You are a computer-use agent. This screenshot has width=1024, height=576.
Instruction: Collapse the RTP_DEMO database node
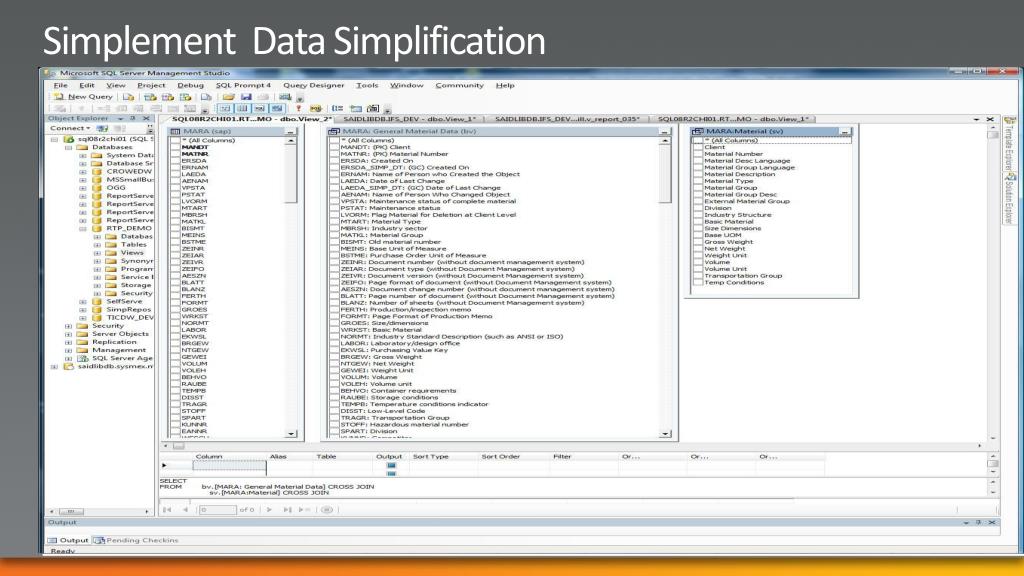(83, 229)
